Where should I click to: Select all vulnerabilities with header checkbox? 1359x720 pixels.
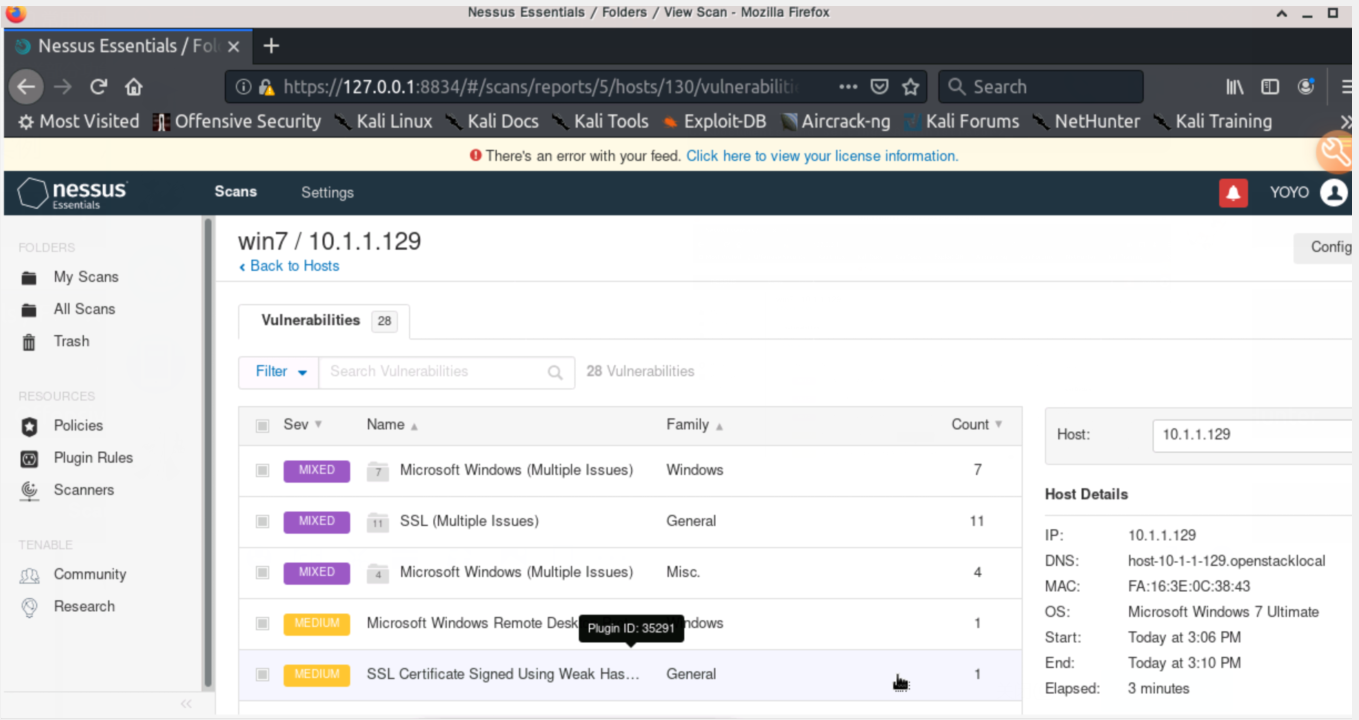click(262, 425)
